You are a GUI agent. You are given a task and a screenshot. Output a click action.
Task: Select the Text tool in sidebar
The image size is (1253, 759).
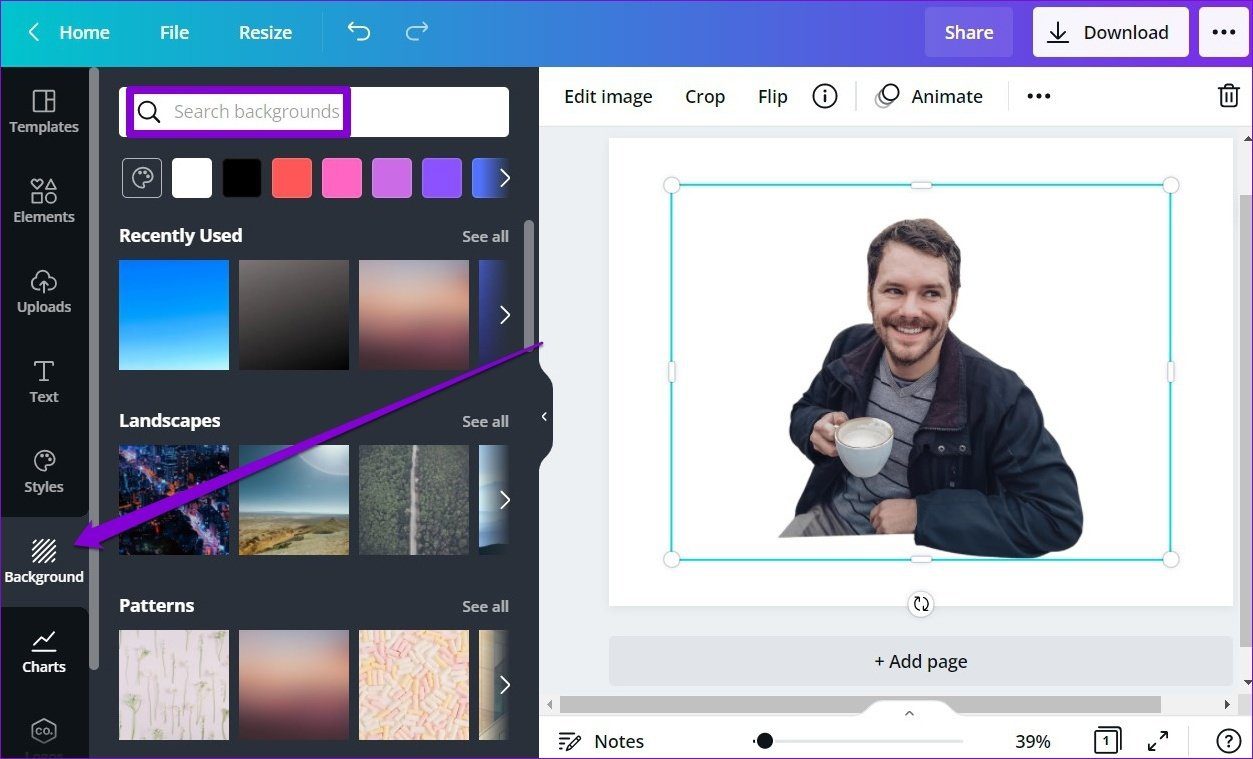44,381
